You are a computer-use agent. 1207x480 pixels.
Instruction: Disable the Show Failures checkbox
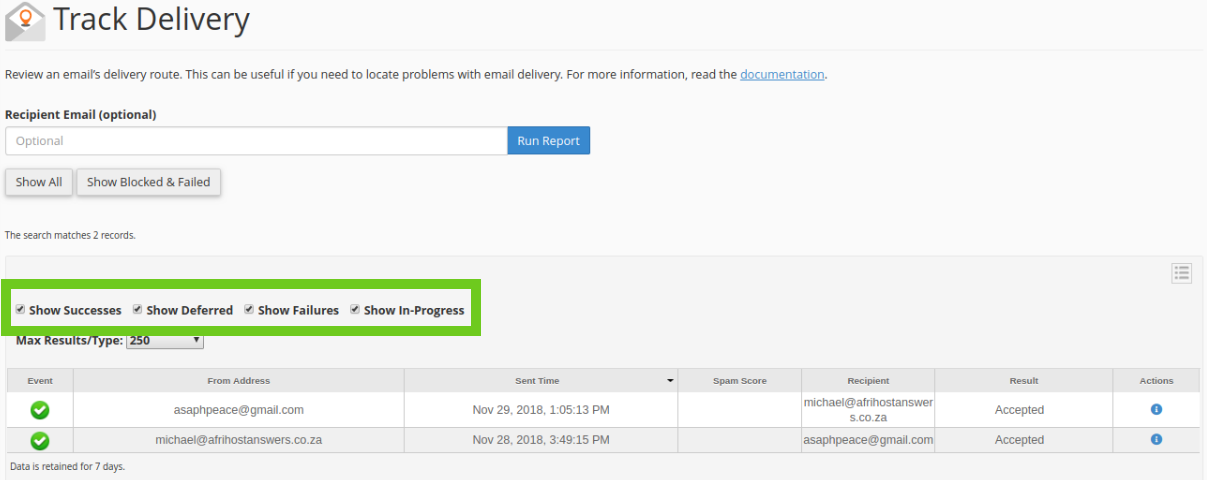(x=249, y=310)
